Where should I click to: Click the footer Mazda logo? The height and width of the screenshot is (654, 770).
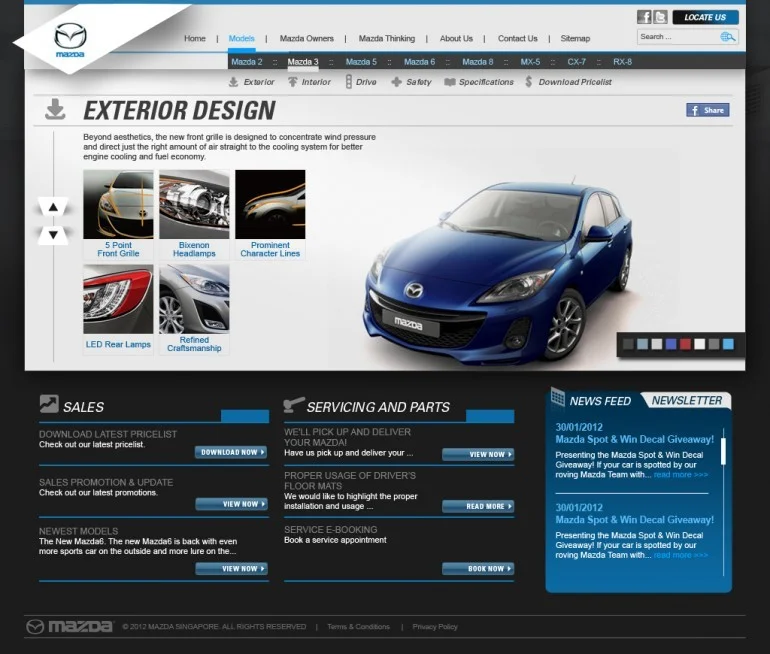tap(70, 627)
